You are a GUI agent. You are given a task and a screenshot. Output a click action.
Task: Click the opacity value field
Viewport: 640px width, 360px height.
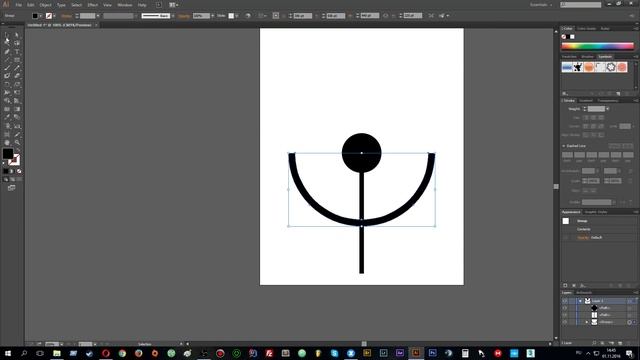click(x=201, y=16)
